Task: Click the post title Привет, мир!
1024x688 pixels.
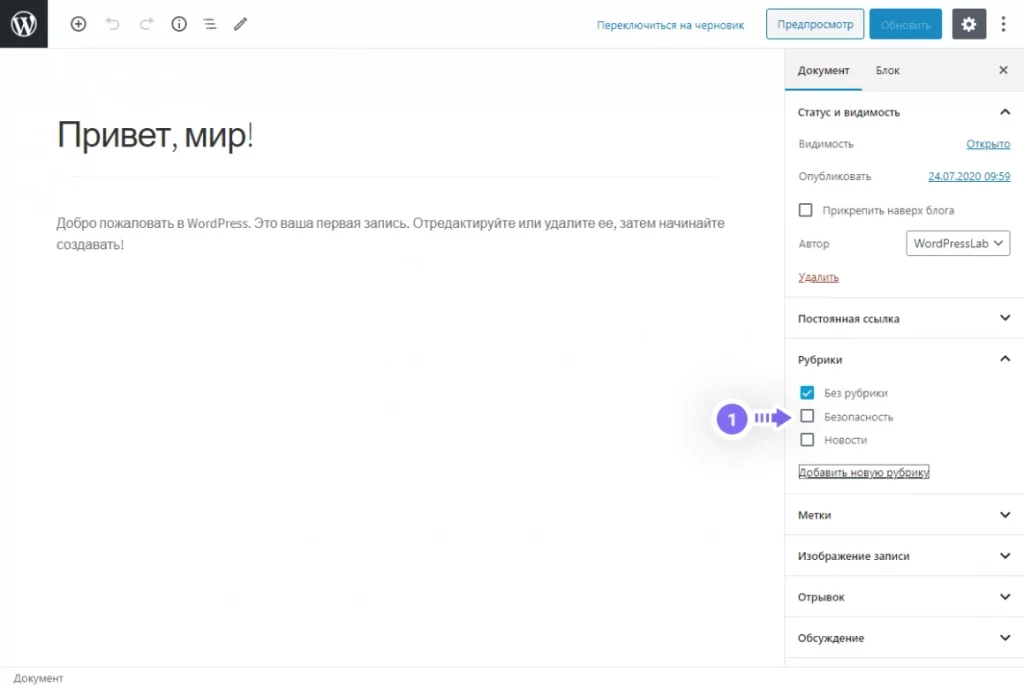Action: (x=155, y=133)
